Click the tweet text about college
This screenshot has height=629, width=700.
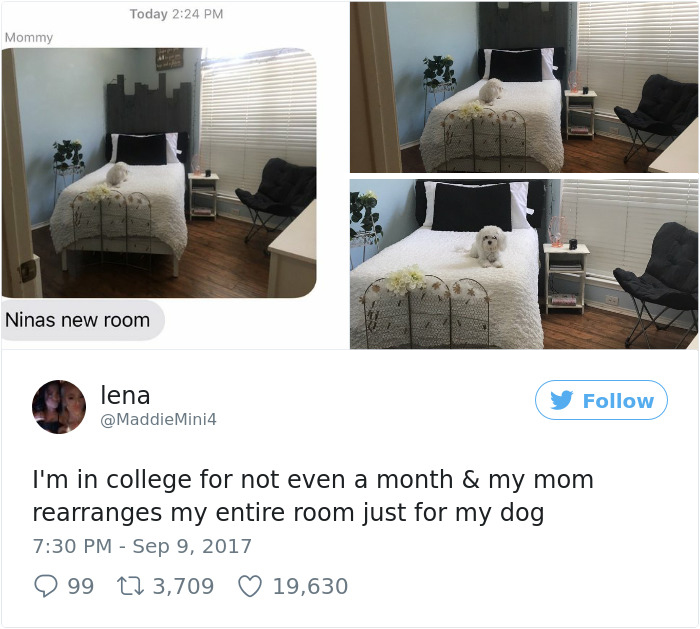[x=312, y=496]
